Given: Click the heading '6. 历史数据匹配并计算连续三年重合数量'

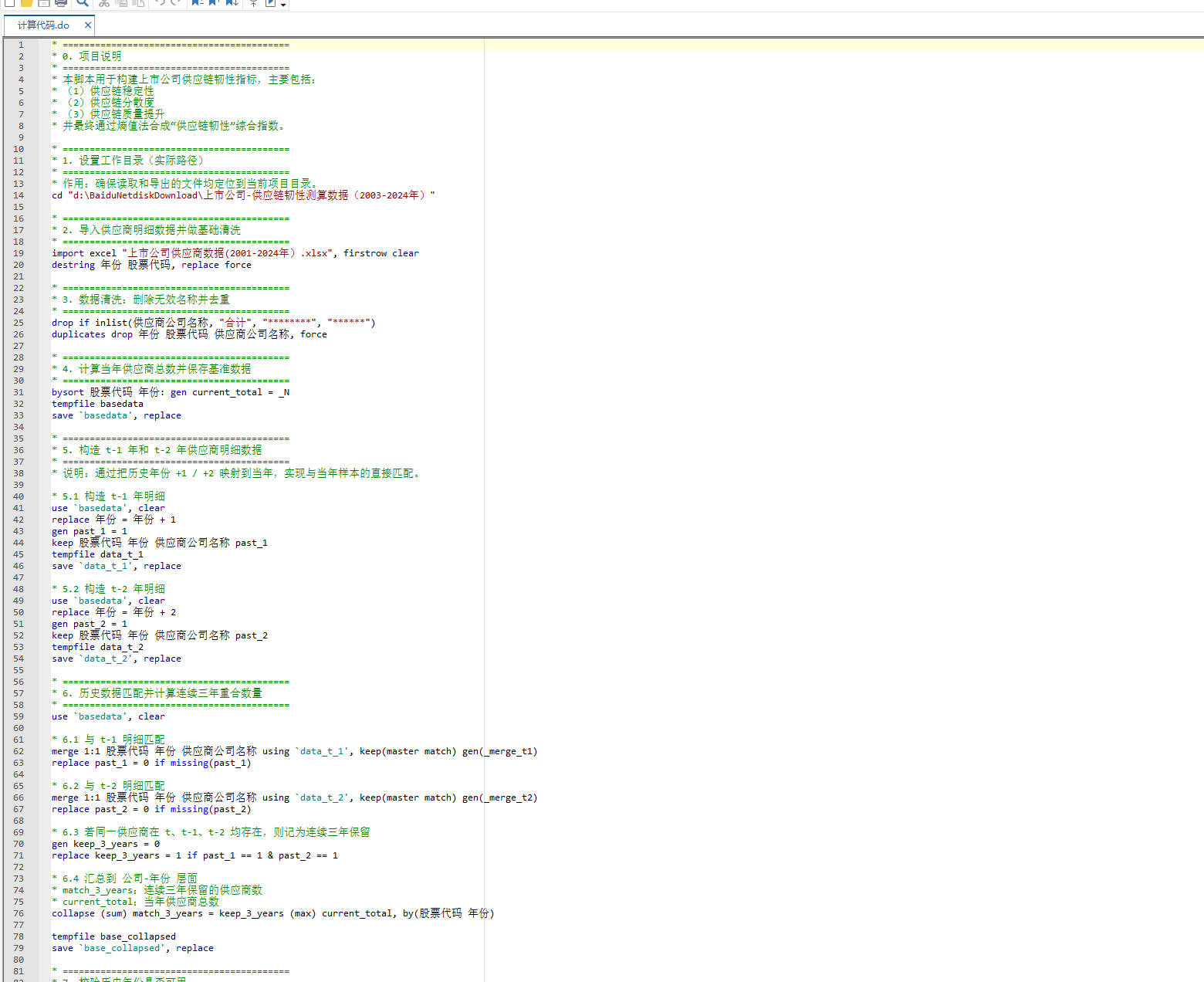Looking at the screenshot, I should 157,693.
